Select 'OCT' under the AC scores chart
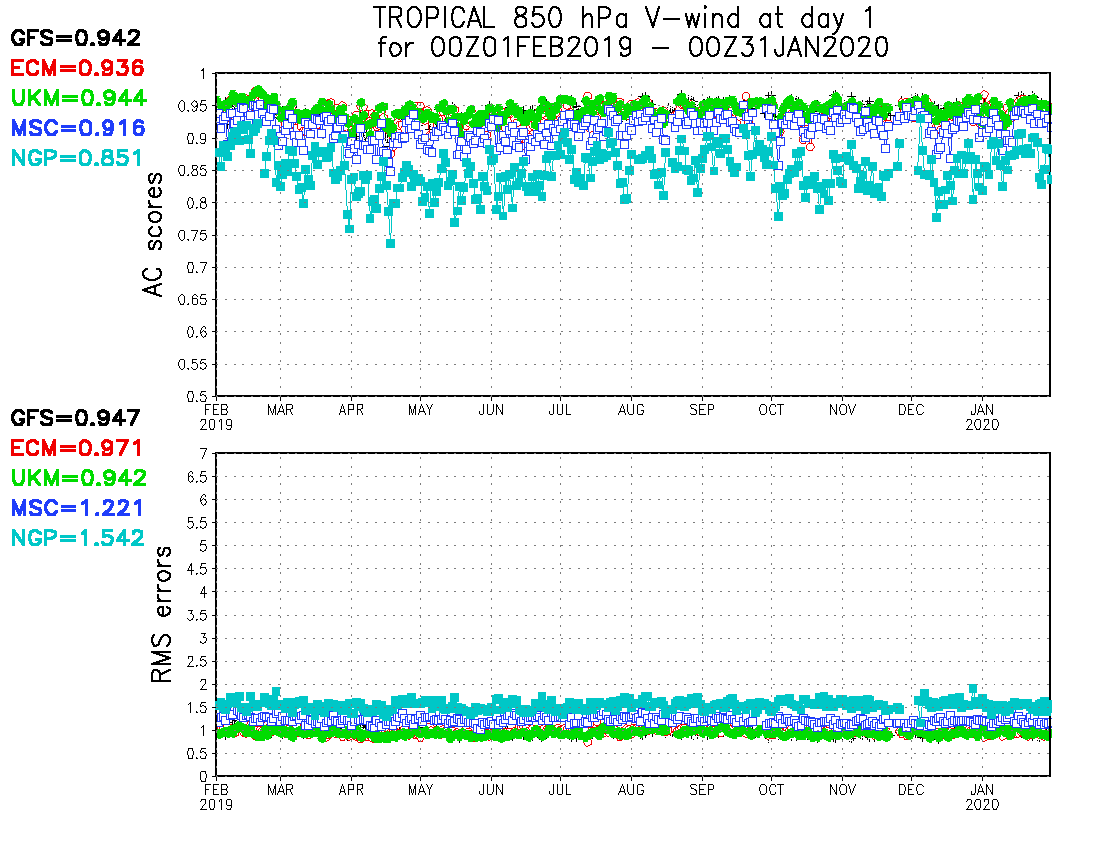Image resolution: width=1100 pixels, height=850 pixels. click(x=771, y=410)
